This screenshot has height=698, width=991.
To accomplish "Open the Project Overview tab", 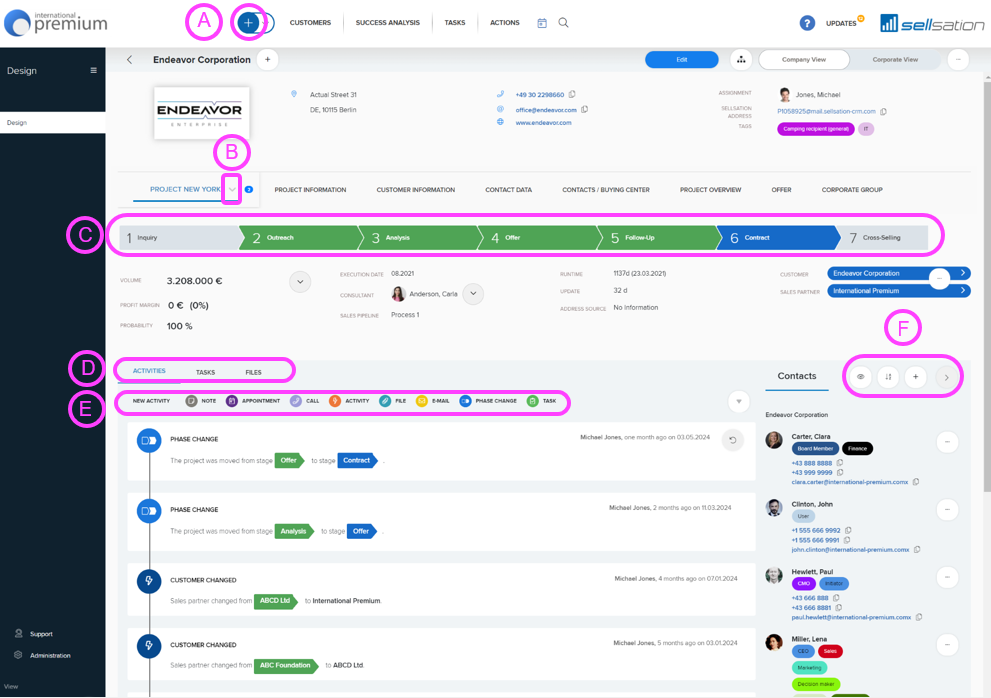I will tap(710, 190).
